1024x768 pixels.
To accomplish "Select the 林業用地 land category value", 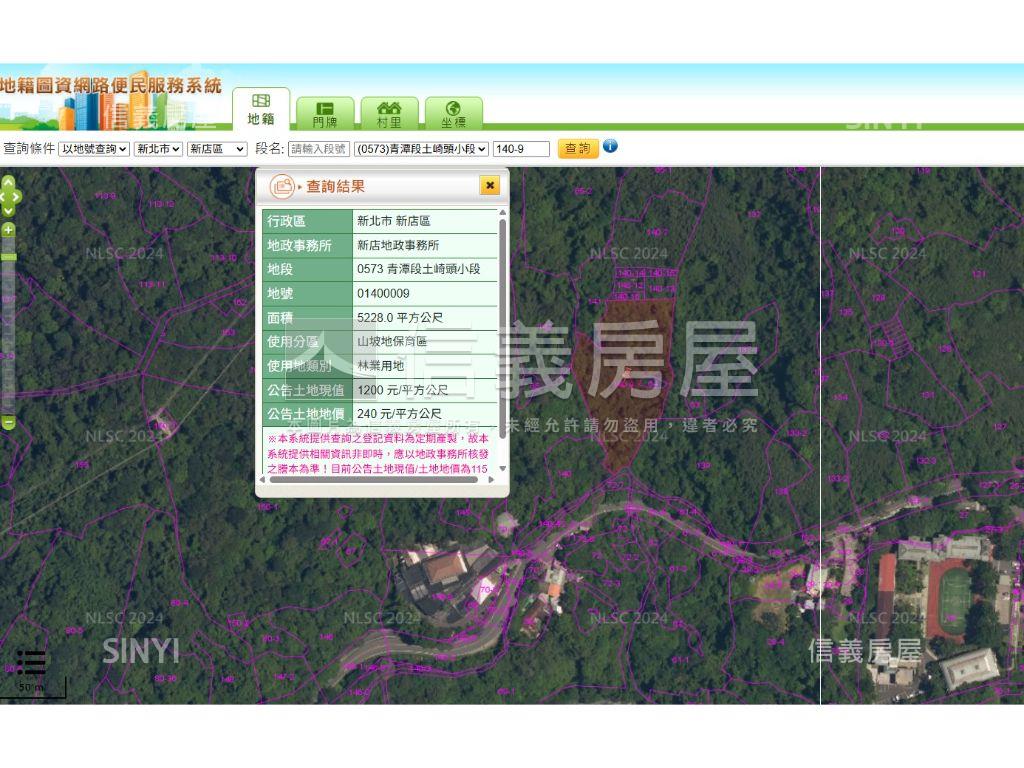I will point(380,366).
